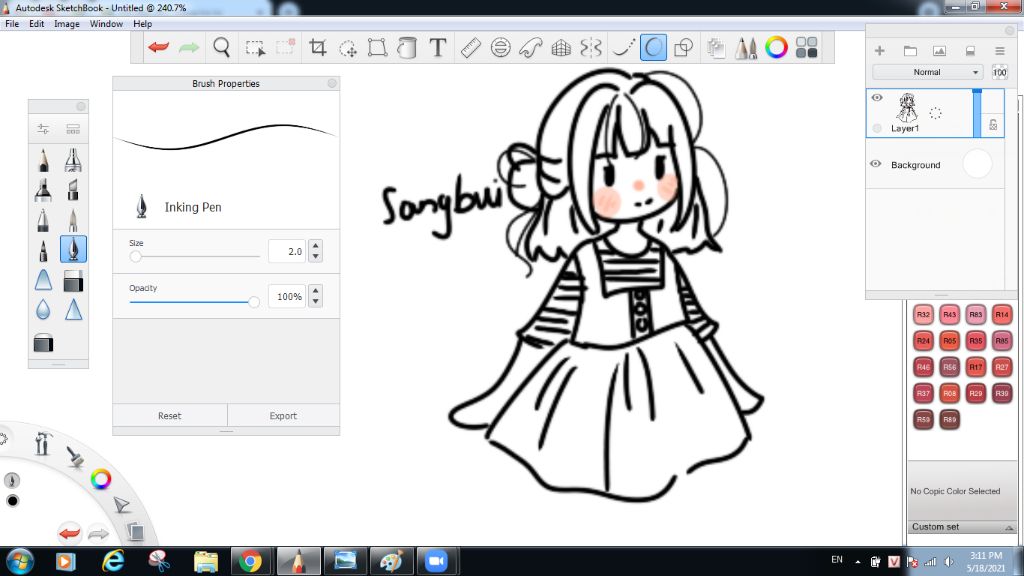The image size is (1024, 576).
Task: Open the Draw Shapes tool
Action: tap(683, 48)
